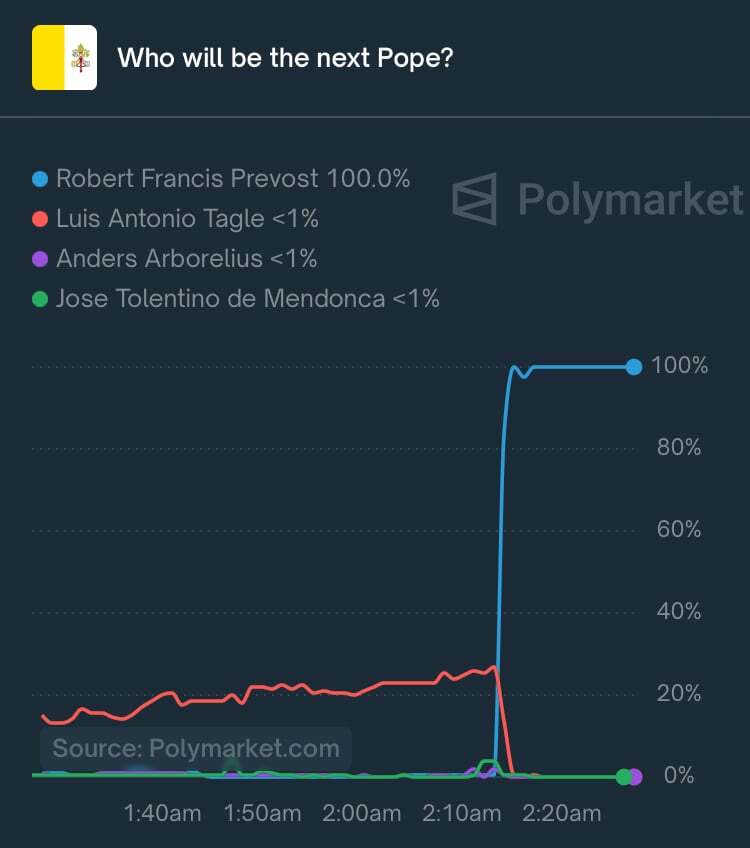Click the 1:40am time axis label

(162, 813)
